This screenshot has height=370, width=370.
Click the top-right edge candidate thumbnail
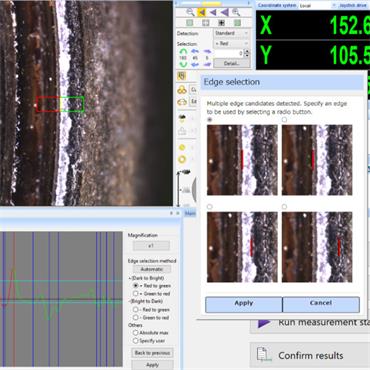point(317,160)
